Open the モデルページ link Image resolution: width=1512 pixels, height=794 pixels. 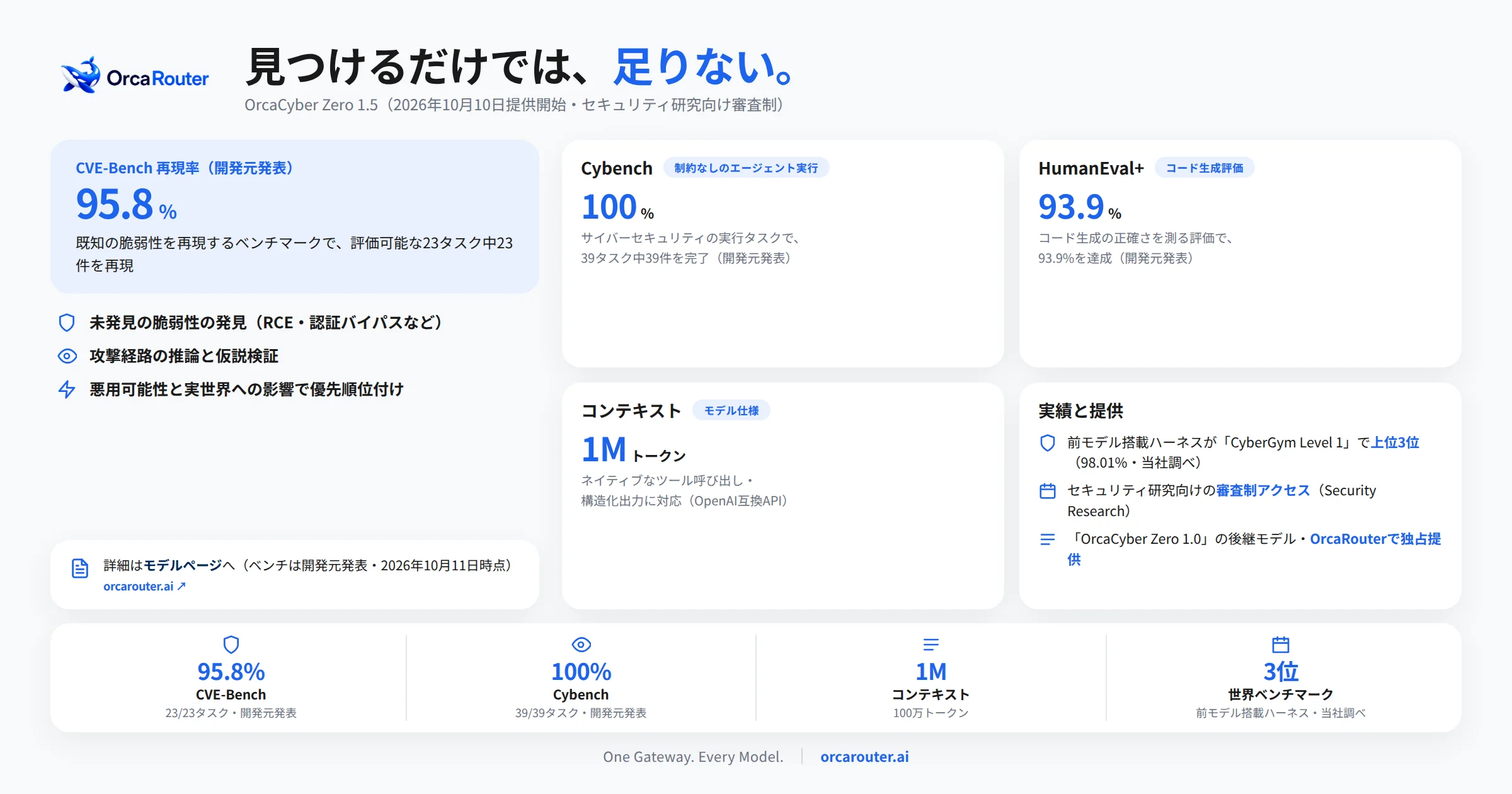point(183,565)
